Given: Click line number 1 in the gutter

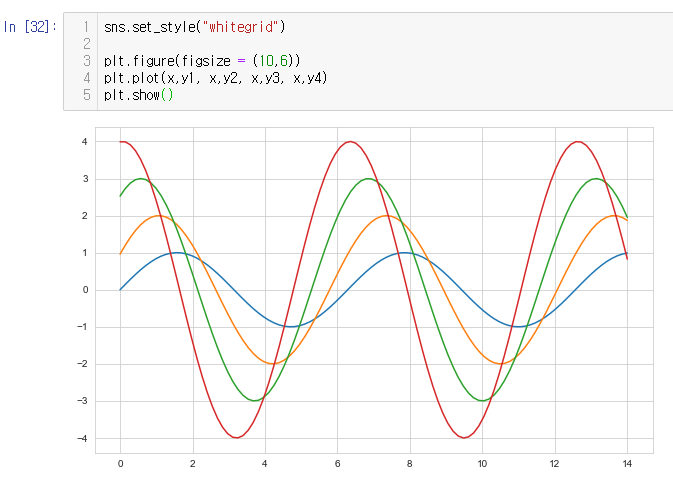Looking at the screenshot, I should tap(87, 27).
